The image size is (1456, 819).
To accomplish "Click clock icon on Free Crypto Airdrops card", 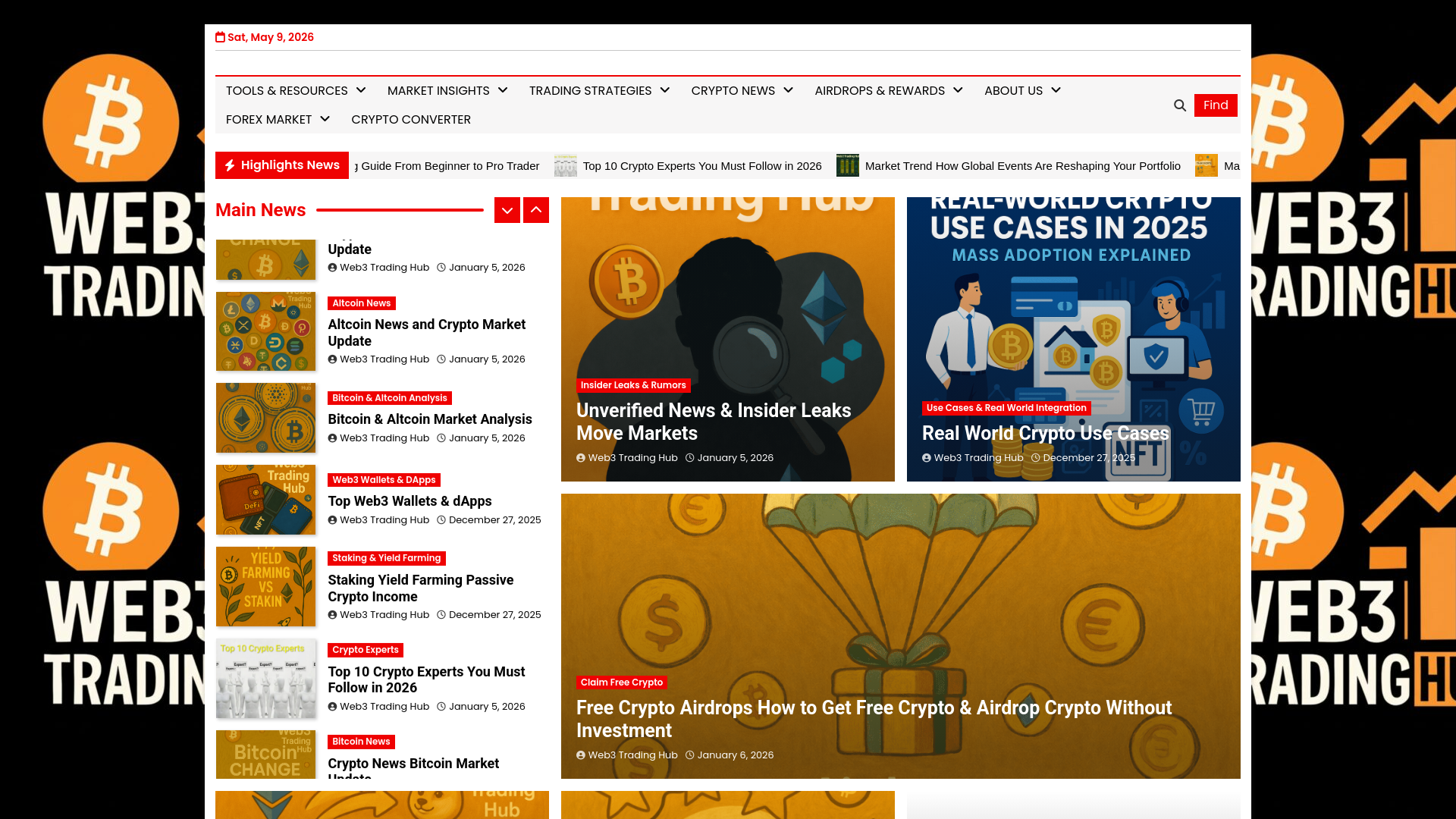I will click(690, 755).
